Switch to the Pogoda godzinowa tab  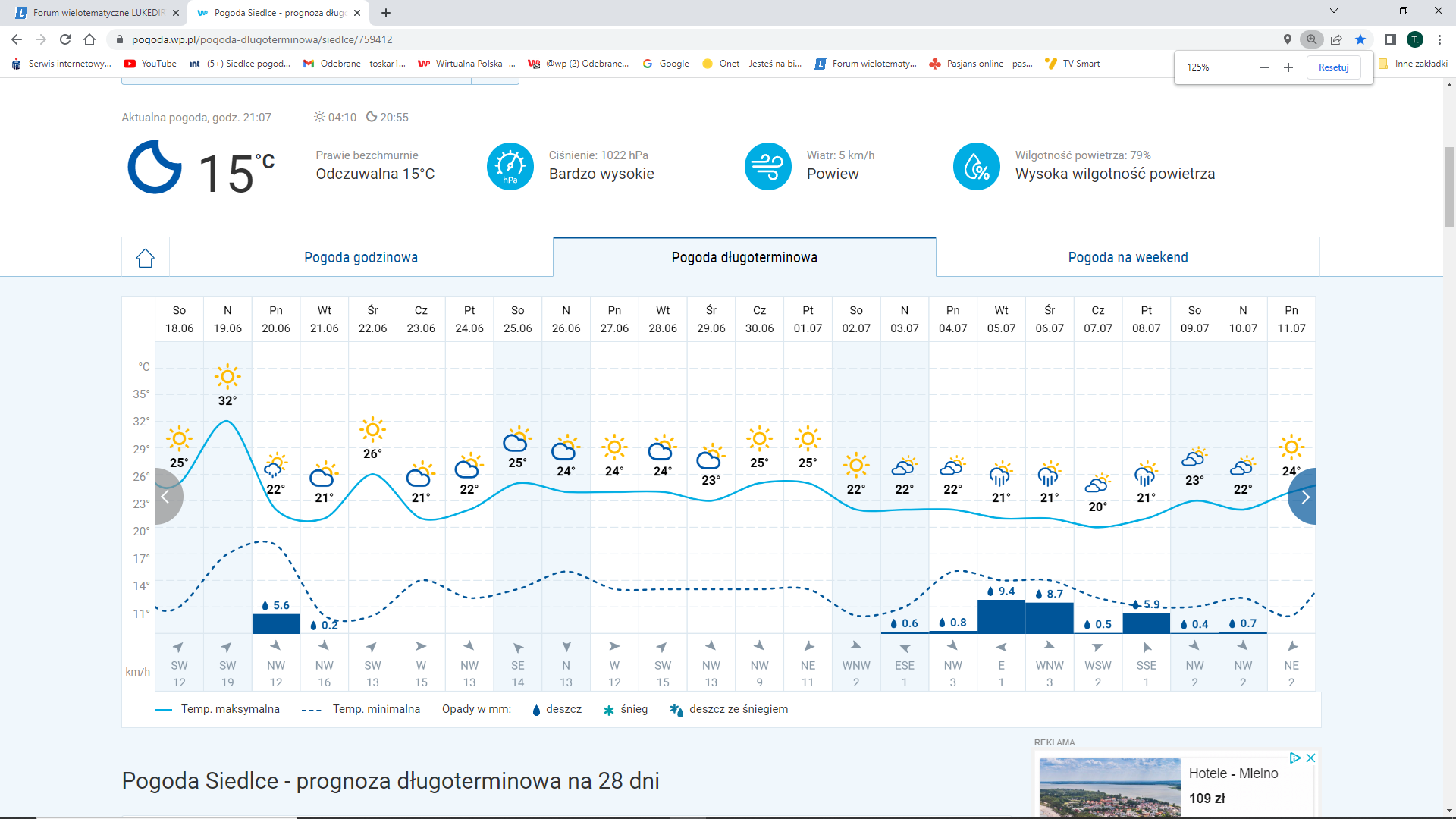(361, 258)
